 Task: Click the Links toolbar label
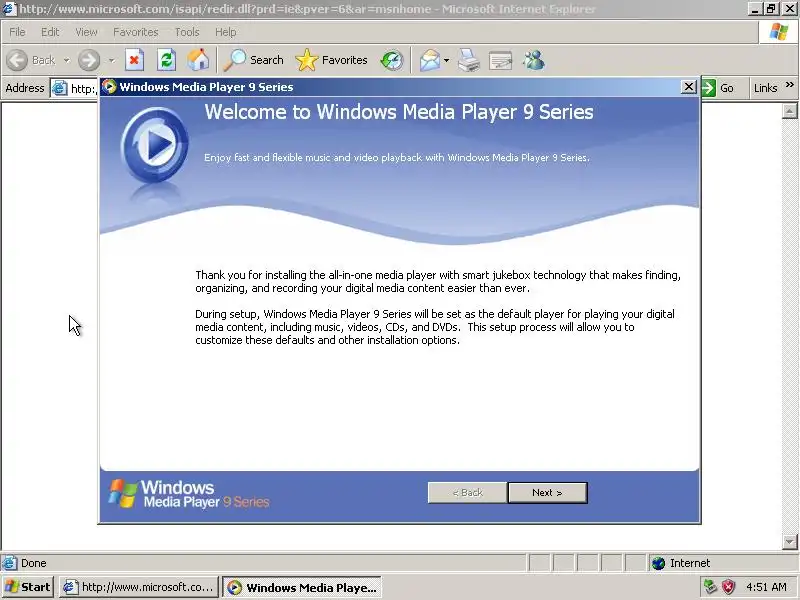point(766,88)
